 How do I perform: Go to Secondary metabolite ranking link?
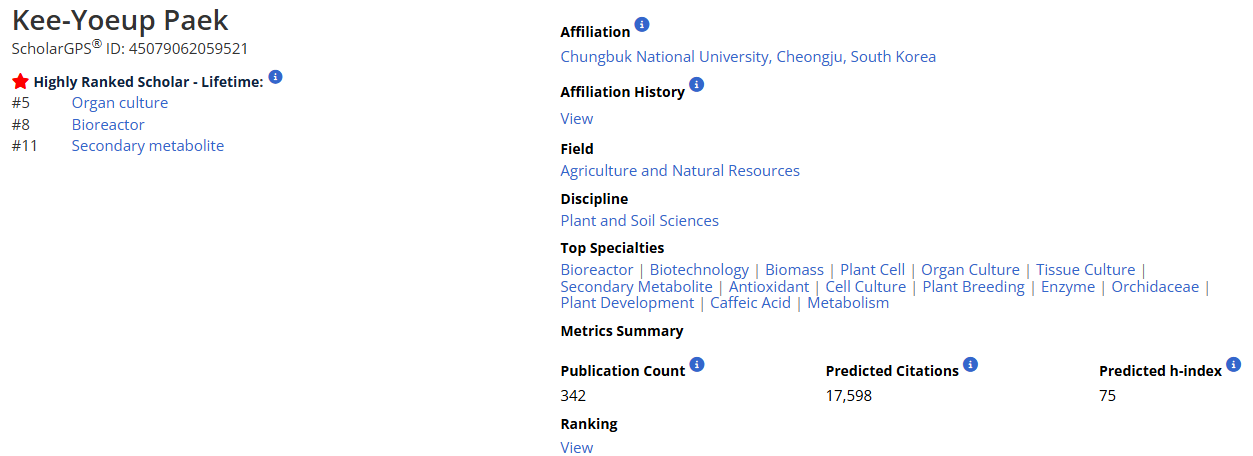[148, 146]
